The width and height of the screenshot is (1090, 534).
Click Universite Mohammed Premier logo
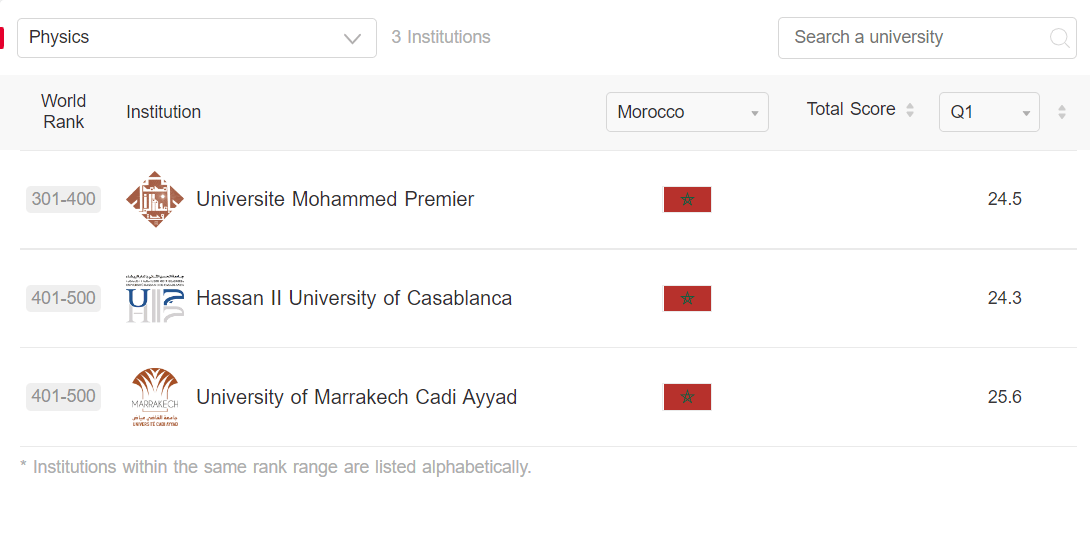pos(155,199)
